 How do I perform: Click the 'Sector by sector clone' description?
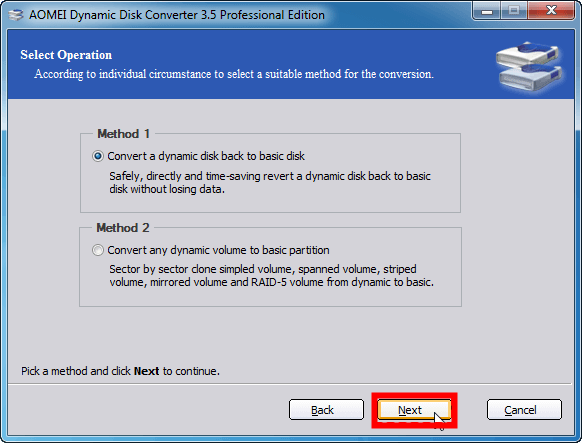click(x=271, y=275)
